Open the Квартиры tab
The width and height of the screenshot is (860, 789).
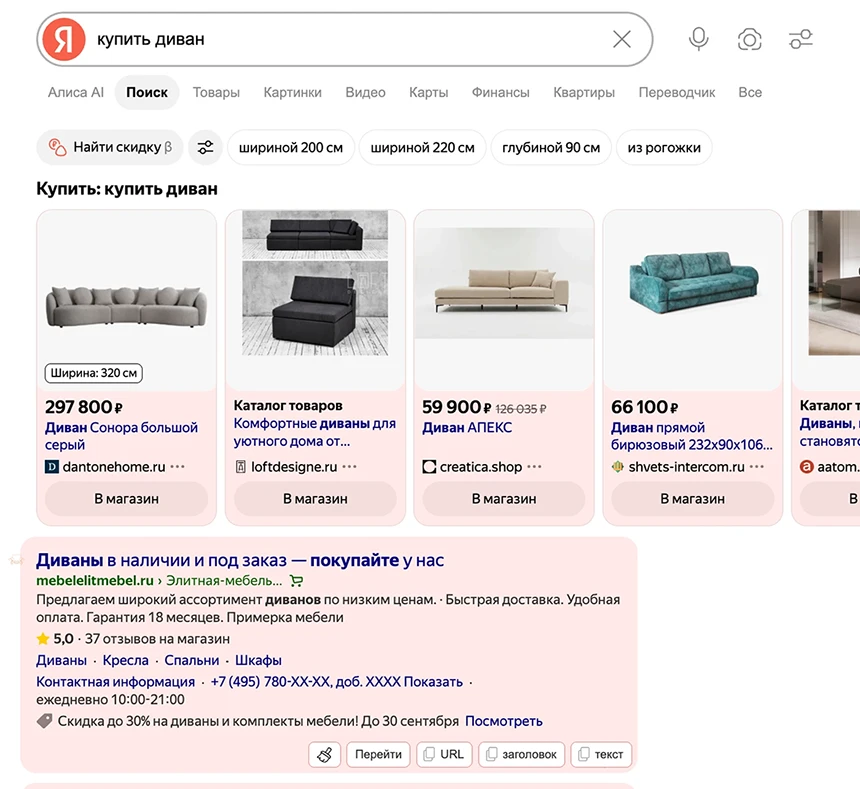click(x=584, y=92)
